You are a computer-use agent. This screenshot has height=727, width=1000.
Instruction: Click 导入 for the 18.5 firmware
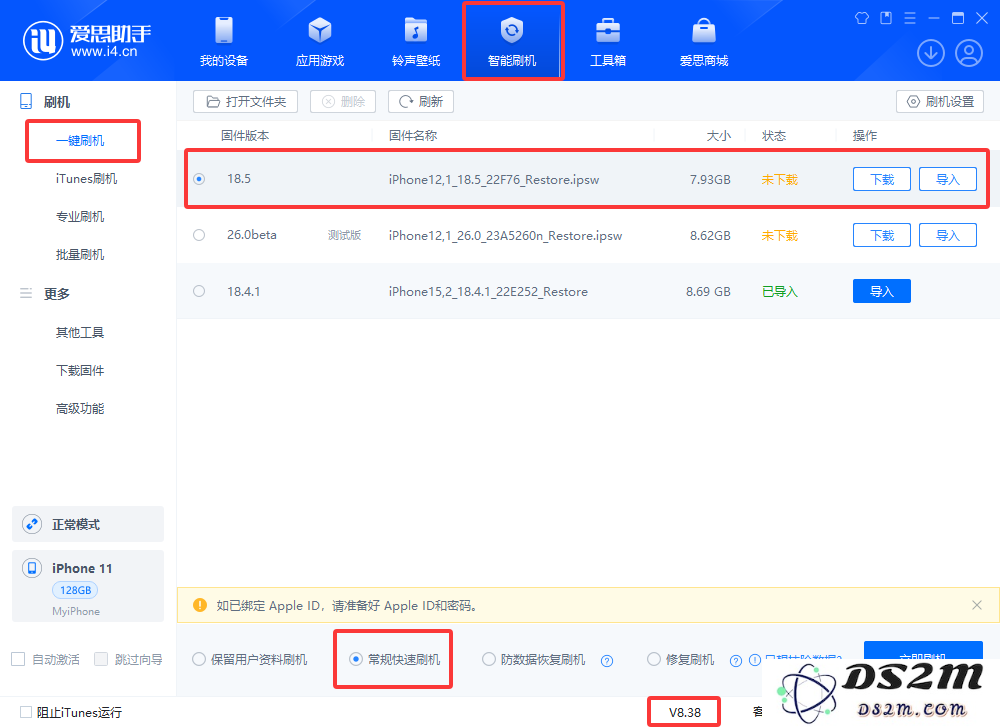948,179
